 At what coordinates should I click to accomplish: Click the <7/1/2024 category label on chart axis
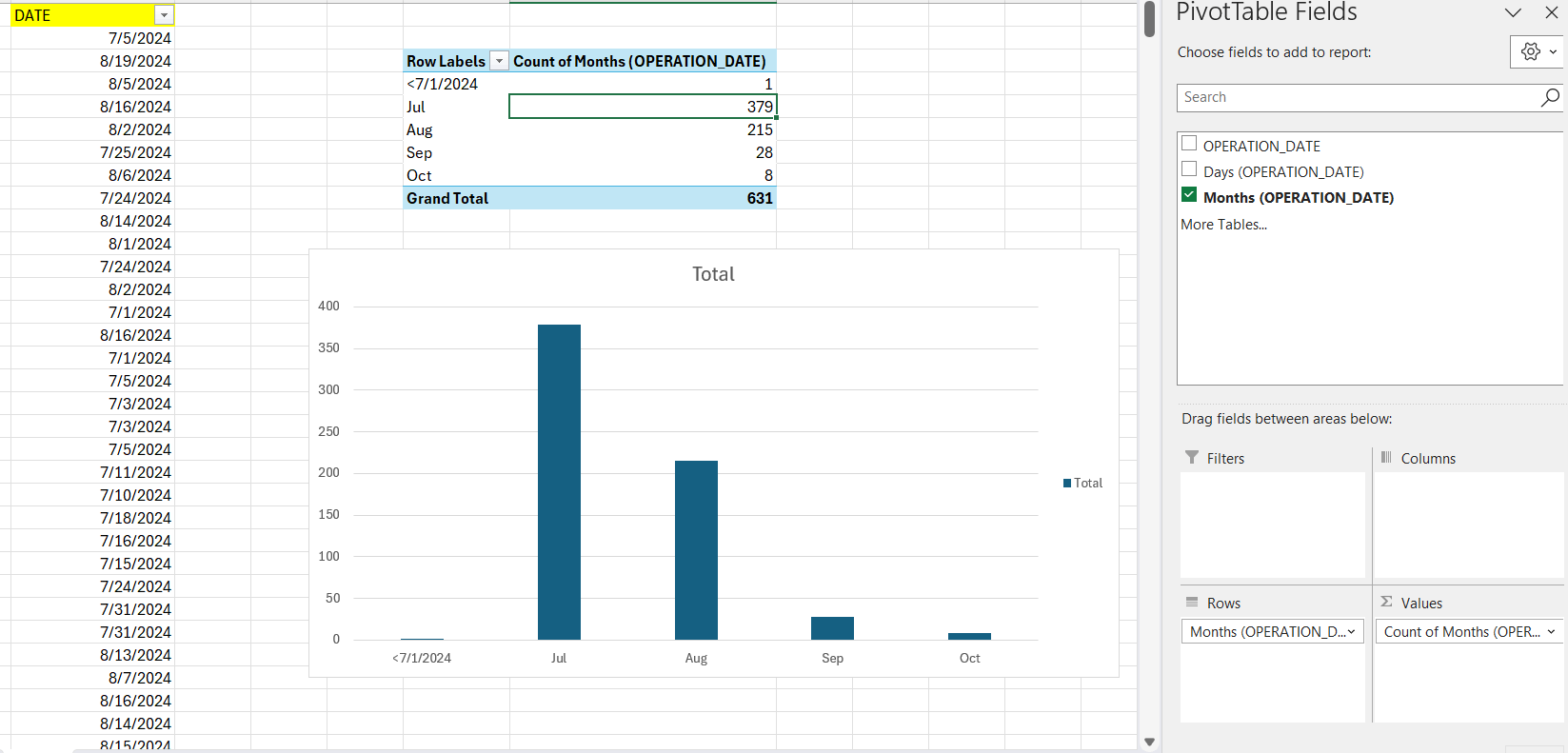click(x=422, y=658)
